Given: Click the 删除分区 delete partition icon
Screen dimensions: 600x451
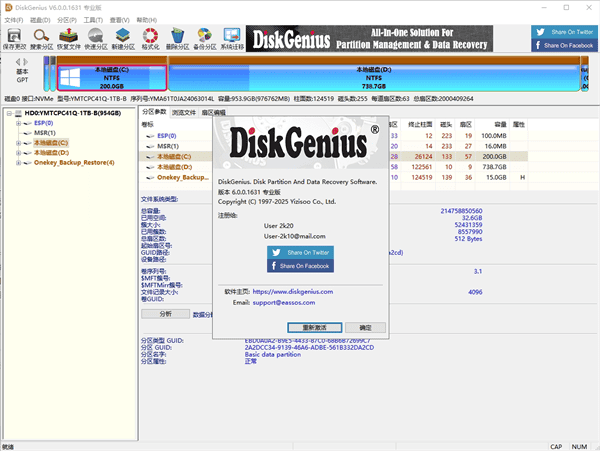Looking at the screenshot, I should pos(177,38).
